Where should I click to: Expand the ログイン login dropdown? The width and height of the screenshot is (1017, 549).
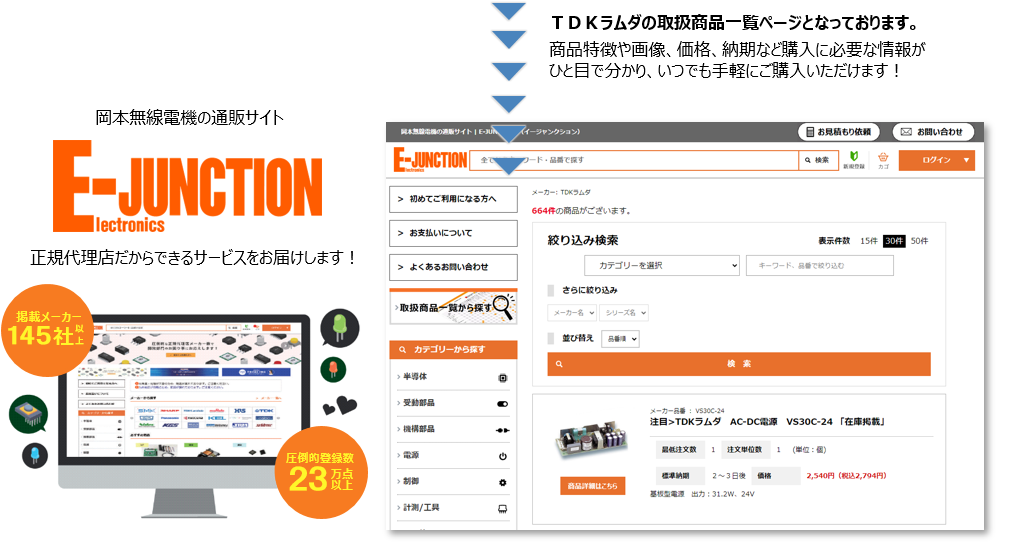pos(937,160)
